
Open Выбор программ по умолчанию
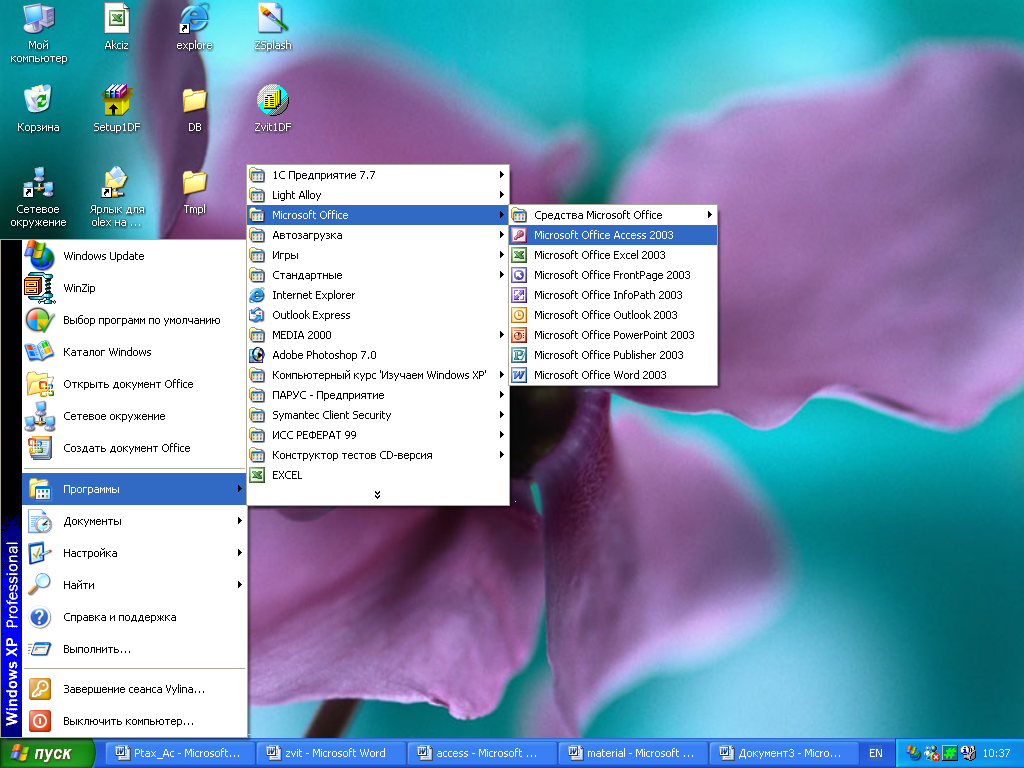pyautogui.click(x=134, y=320)
